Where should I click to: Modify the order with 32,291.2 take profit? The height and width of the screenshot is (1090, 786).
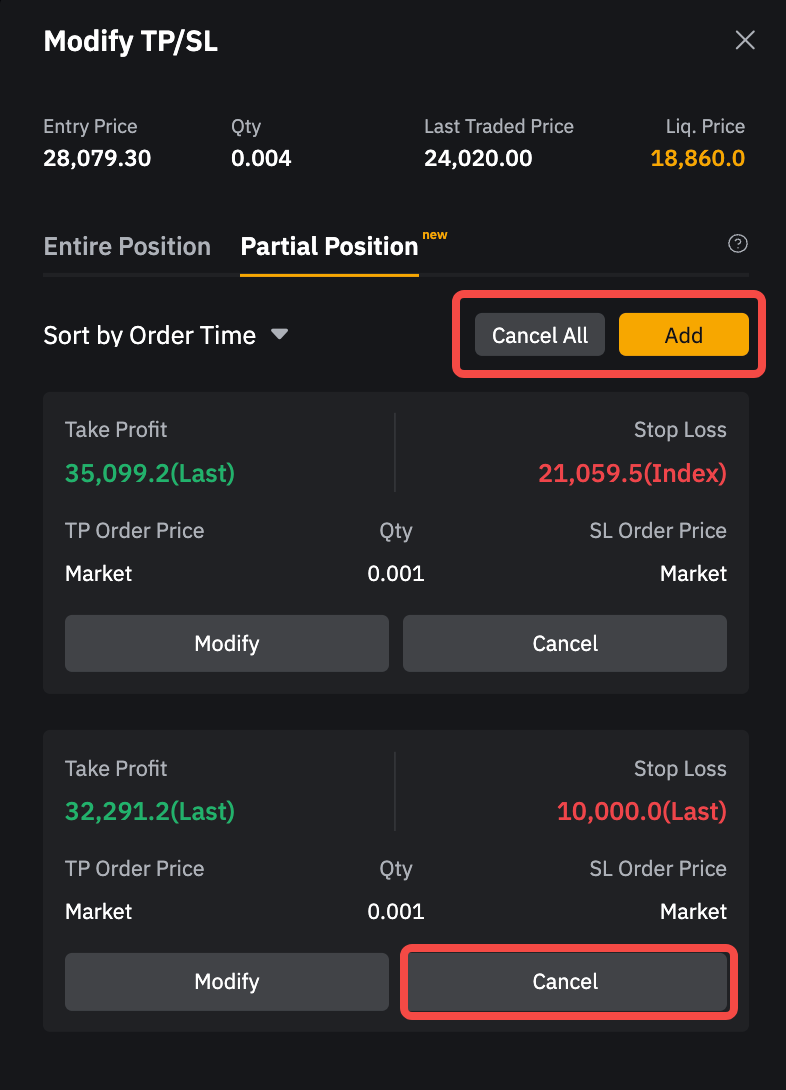(226, 982)
